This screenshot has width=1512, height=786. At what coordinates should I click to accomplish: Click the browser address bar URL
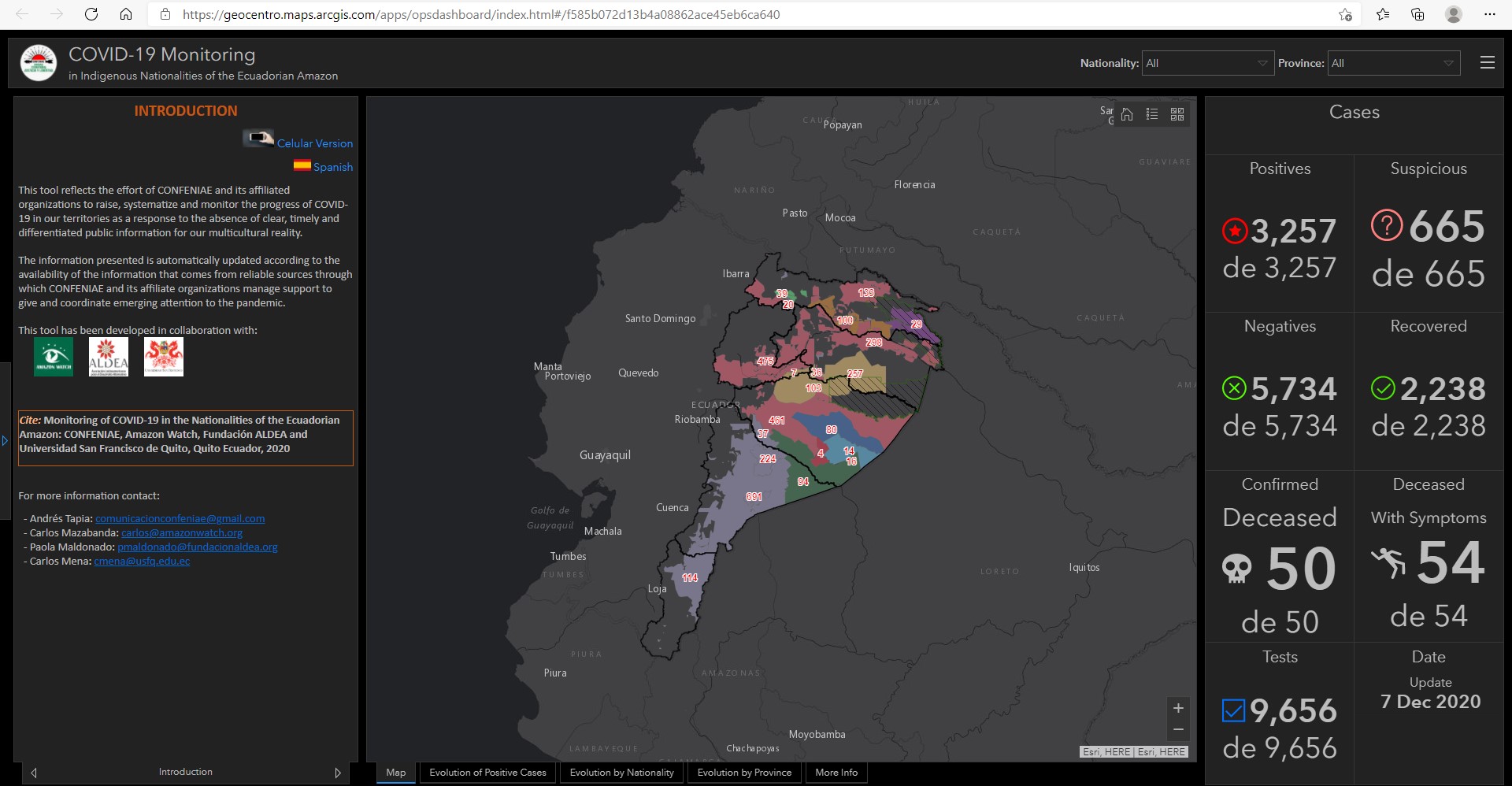point(480,14)
